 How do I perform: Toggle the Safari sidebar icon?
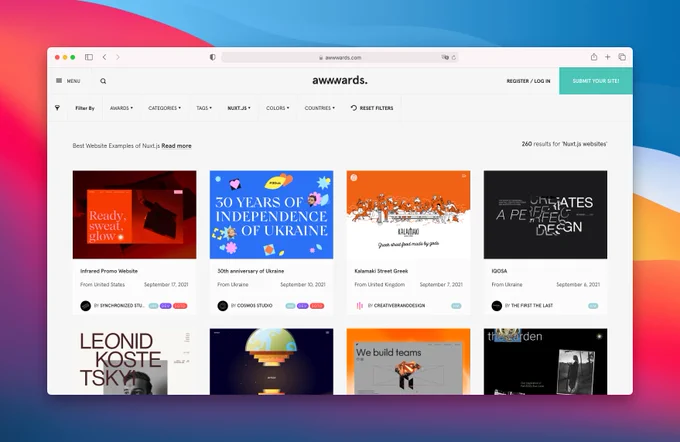click(x=89, y=57)
